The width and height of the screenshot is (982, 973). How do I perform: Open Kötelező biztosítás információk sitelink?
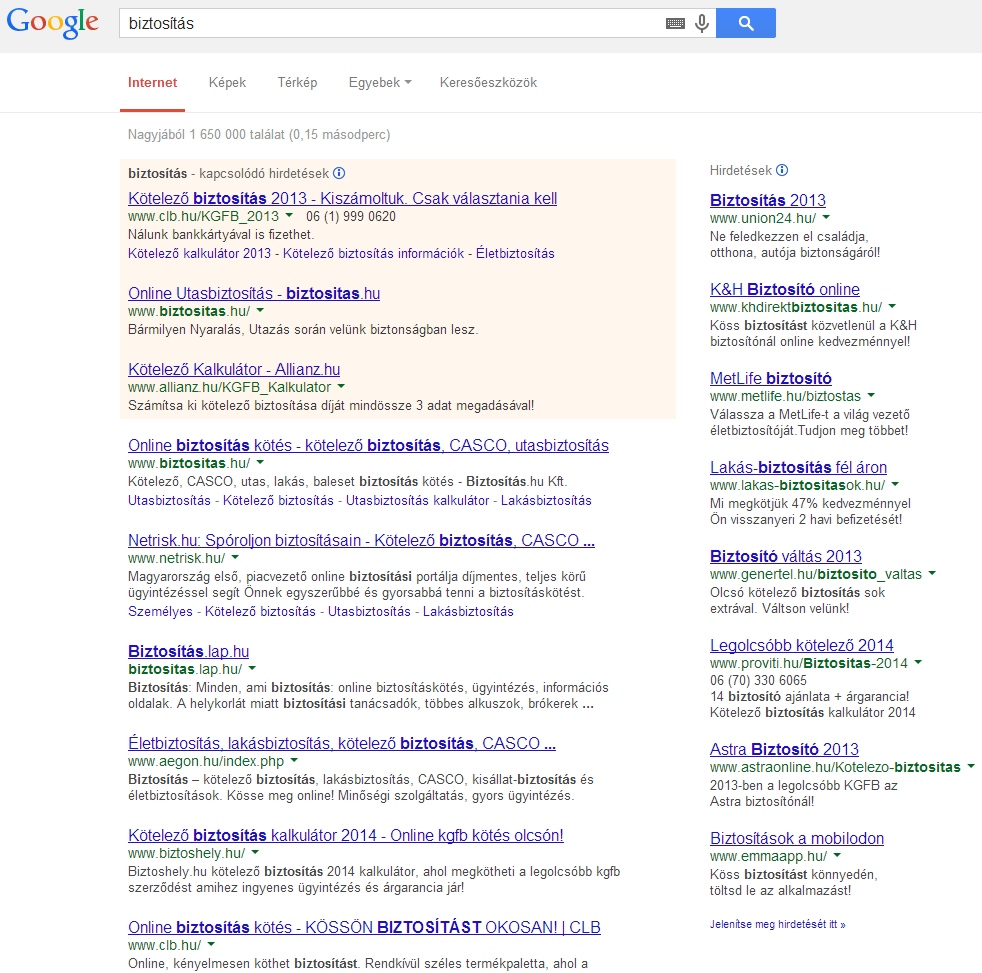coord(373,254)
